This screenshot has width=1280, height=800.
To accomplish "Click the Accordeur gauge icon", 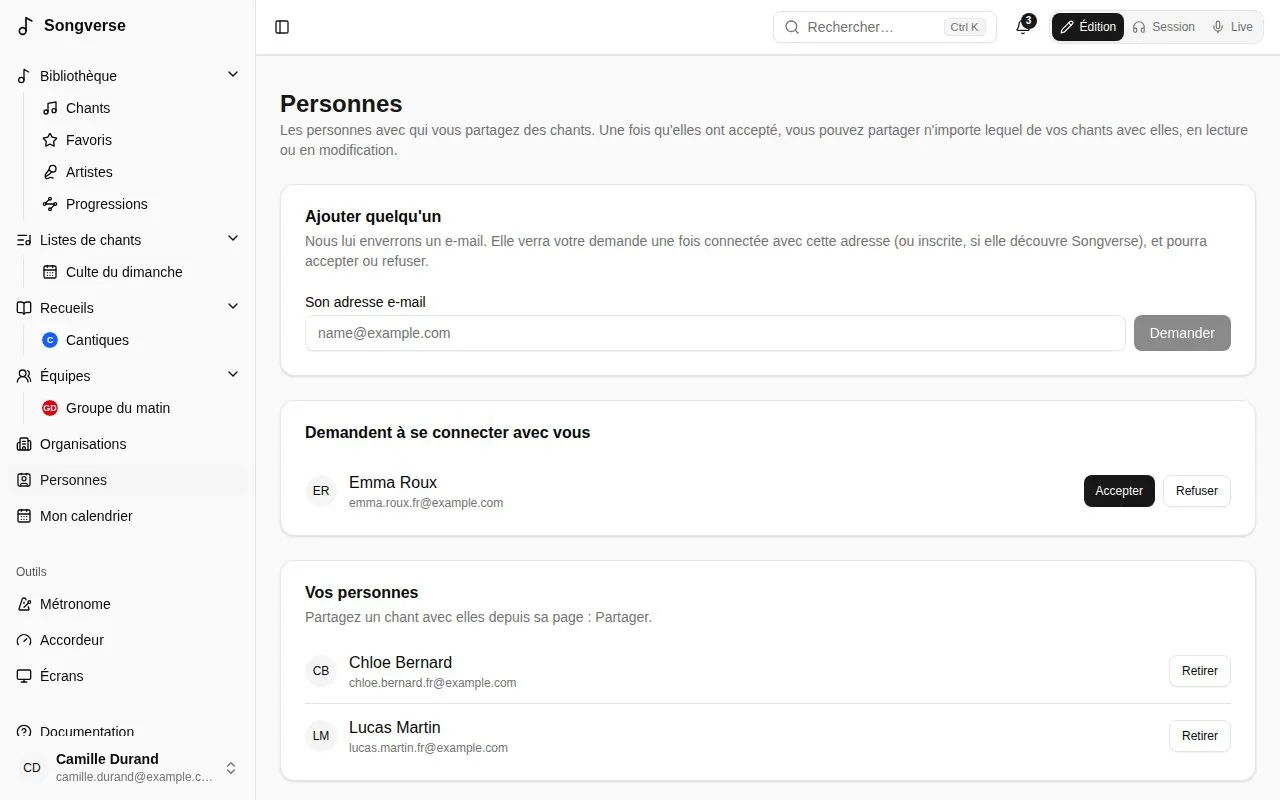I will (24, 640).
